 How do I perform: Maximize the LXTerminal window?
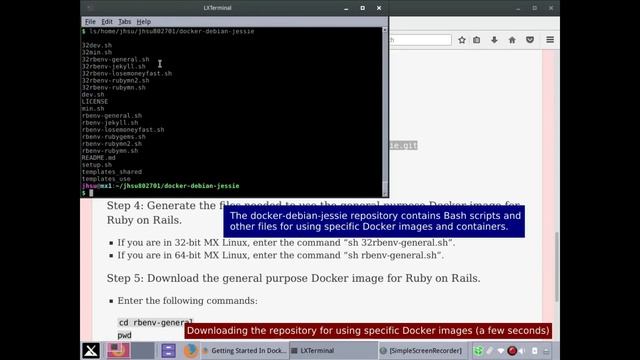click(362, 8)
